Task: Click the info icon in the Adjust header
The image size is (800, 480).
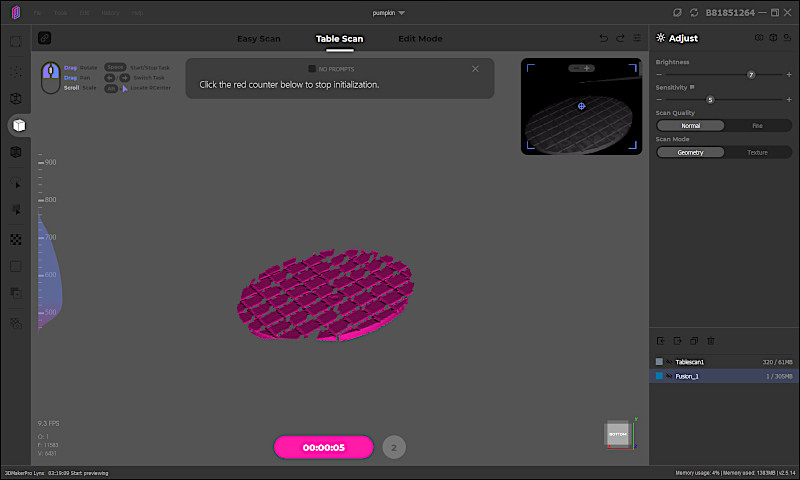Action: (773, 38)
